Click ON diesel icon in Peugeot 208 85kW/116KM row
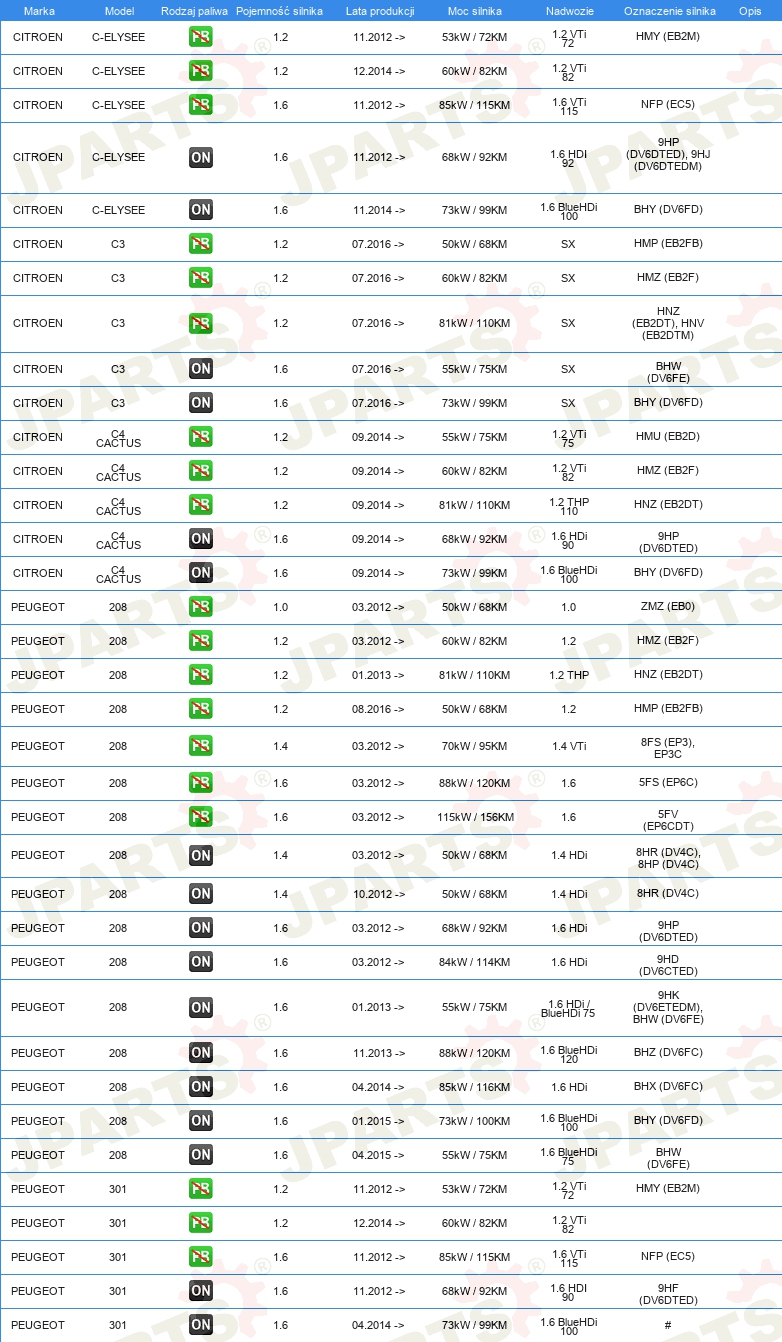Screen dimensions: 782x1342 201,1087
